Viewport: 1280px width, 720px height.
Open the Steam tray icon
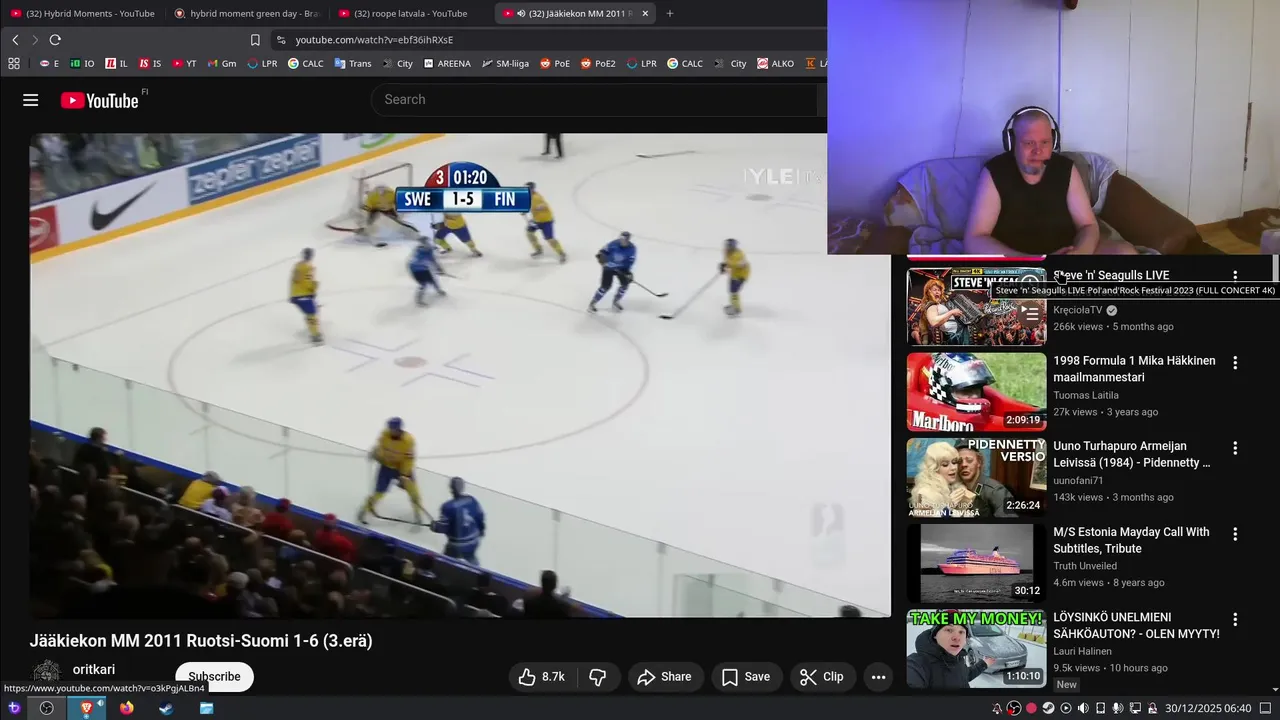click(x=1048, y=708)
